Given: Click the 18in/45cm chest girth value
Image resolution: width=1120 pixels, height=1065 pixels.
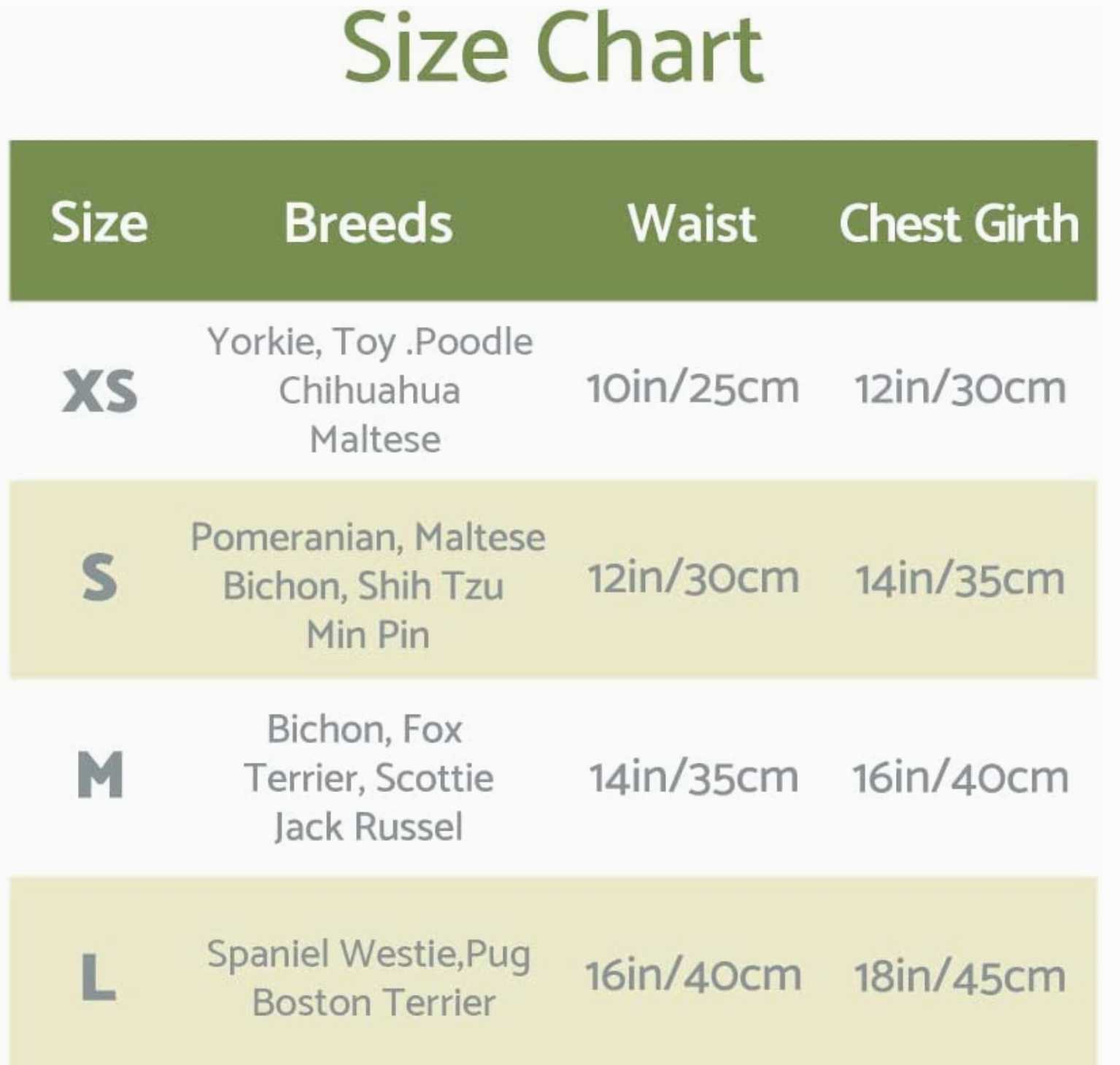Looking at the screenshot, I should pos(959,977).
